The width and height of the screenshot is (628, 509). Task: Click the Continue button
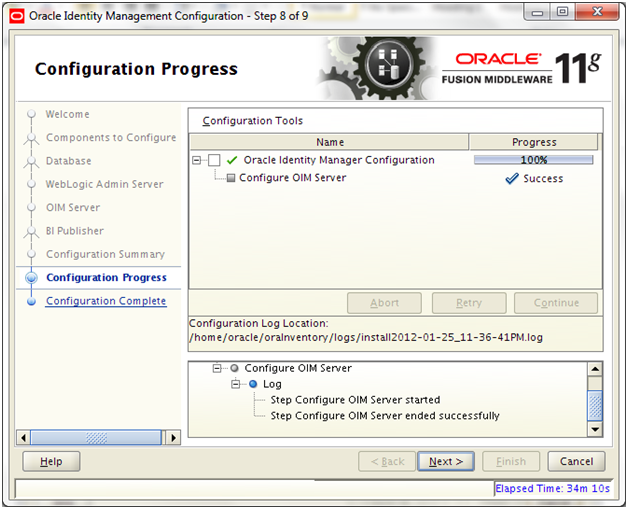(556, 303)
